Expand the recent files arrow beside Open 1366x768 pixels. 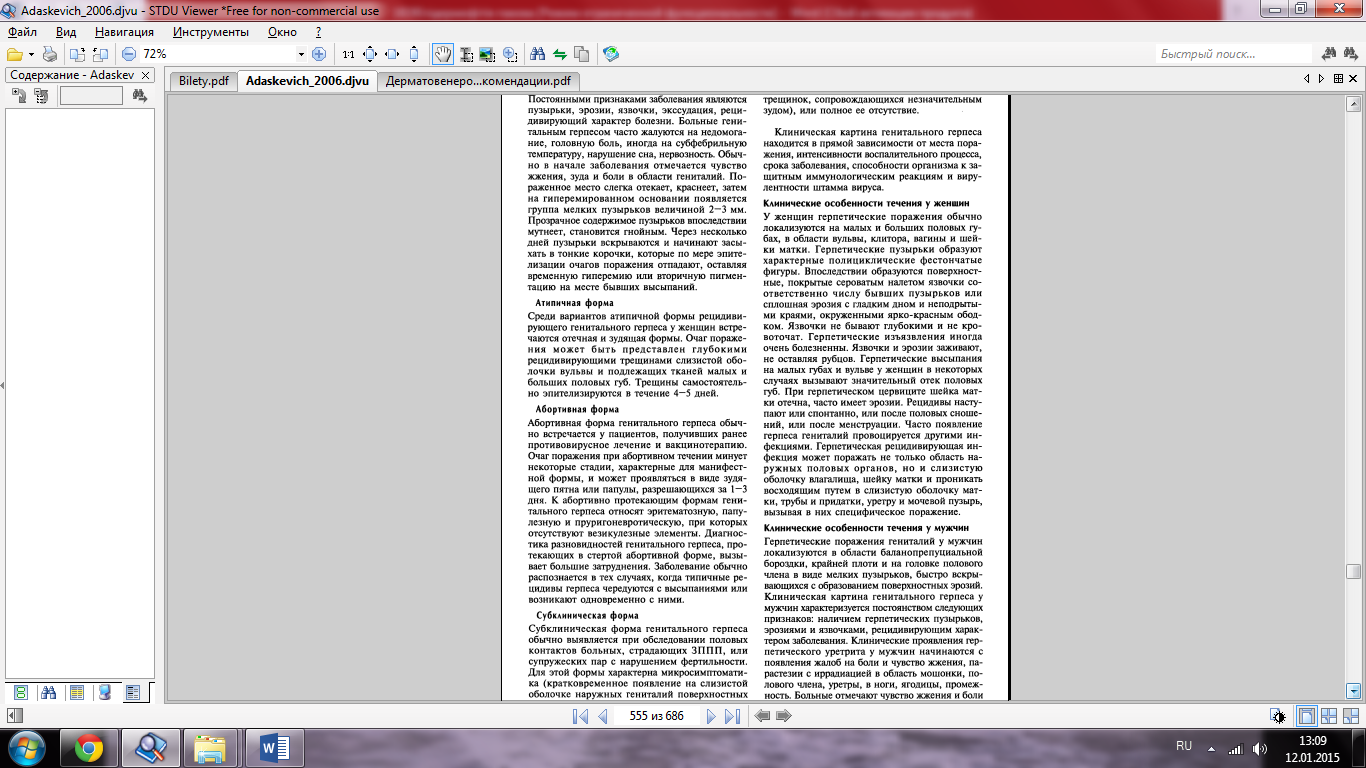(x=31, y=54)
